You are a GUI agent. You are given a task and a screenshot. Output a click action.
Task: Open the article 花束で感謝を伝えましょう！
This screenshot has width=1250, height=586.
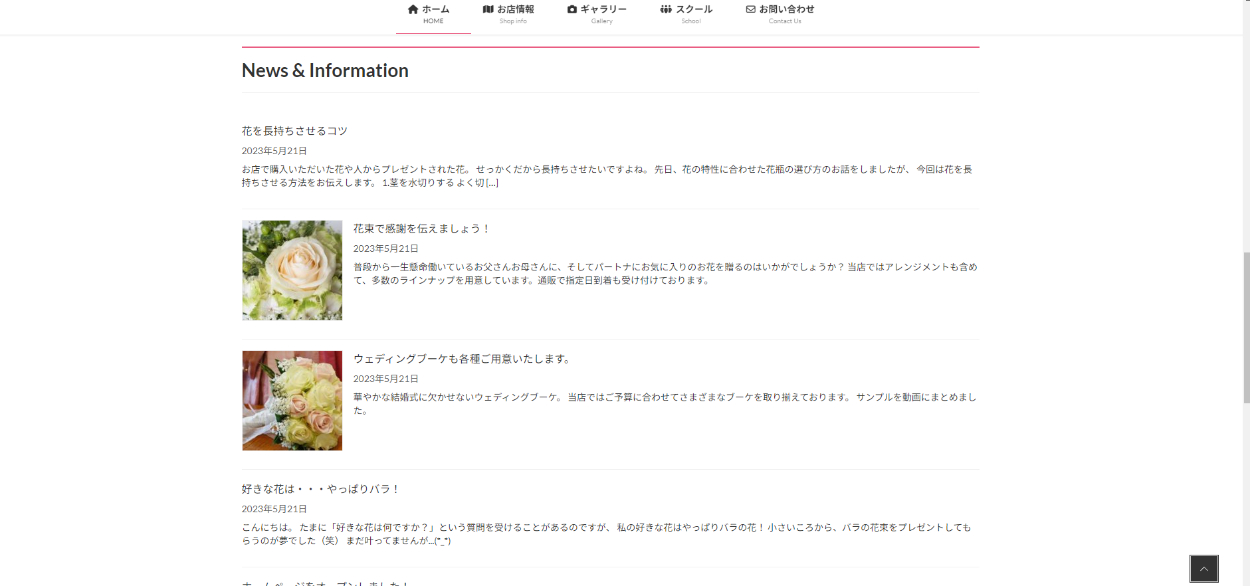422,229
